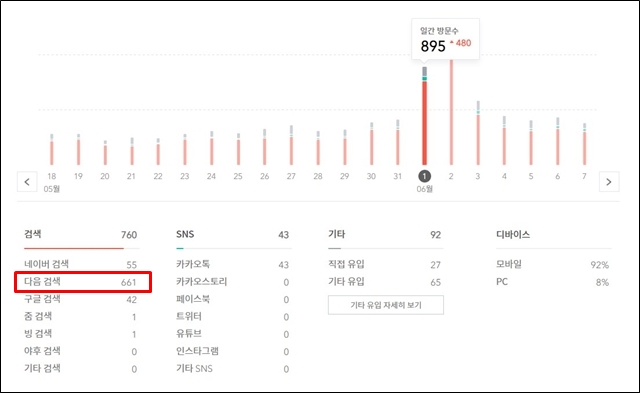
Task: Select the bar for May 23
Action: click(185, 149)
